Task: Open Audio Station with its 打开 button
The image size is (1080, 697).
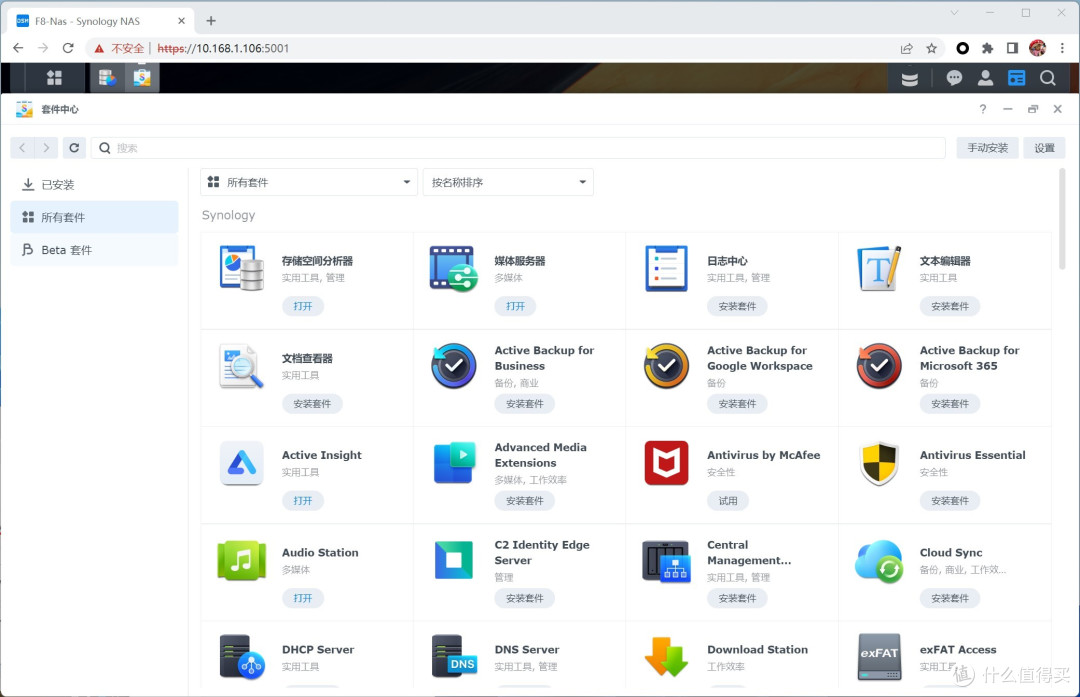Action: pyautogui.click(x=303, y=598)
